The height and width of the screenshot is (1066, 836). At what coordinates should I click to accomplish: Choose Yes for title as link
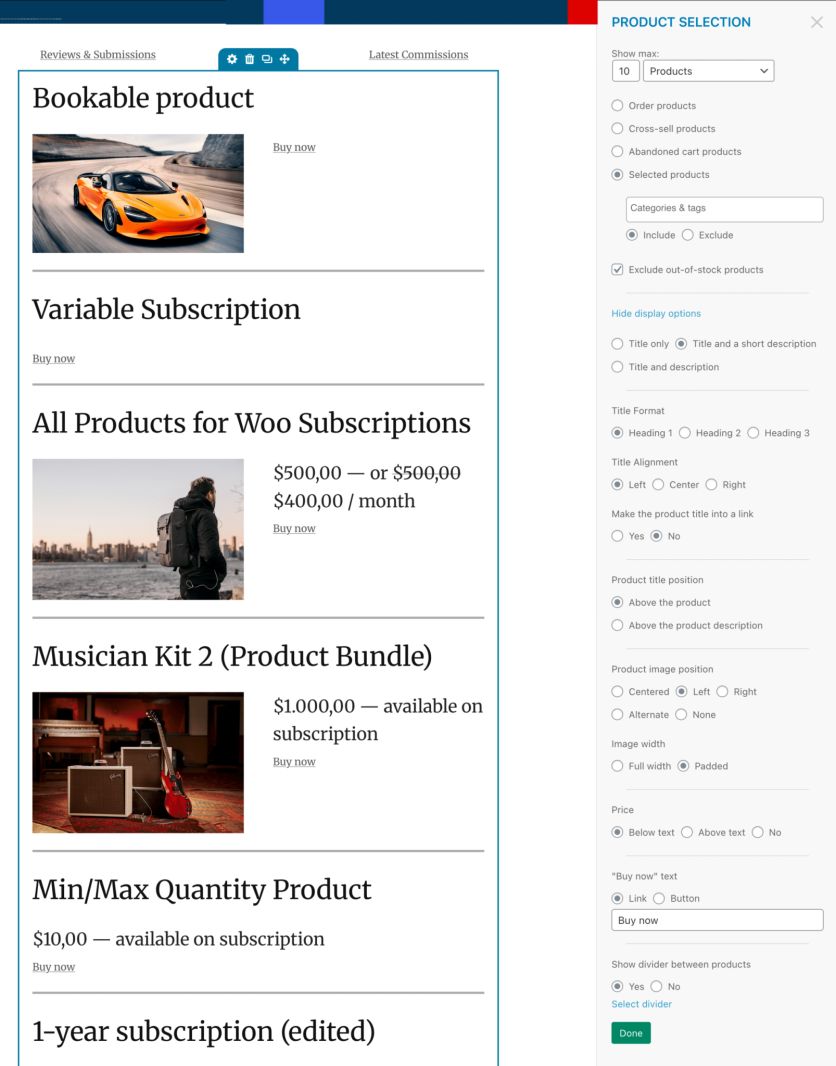click(x=617, y=536)
